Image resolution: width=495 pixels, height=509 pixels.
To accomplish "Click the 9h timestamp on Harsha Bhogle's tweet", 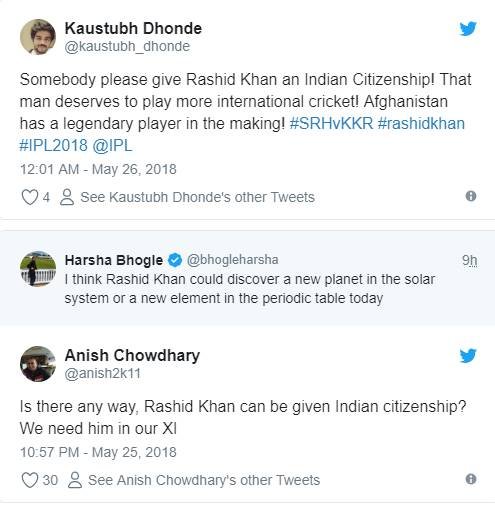I will 470,260.
